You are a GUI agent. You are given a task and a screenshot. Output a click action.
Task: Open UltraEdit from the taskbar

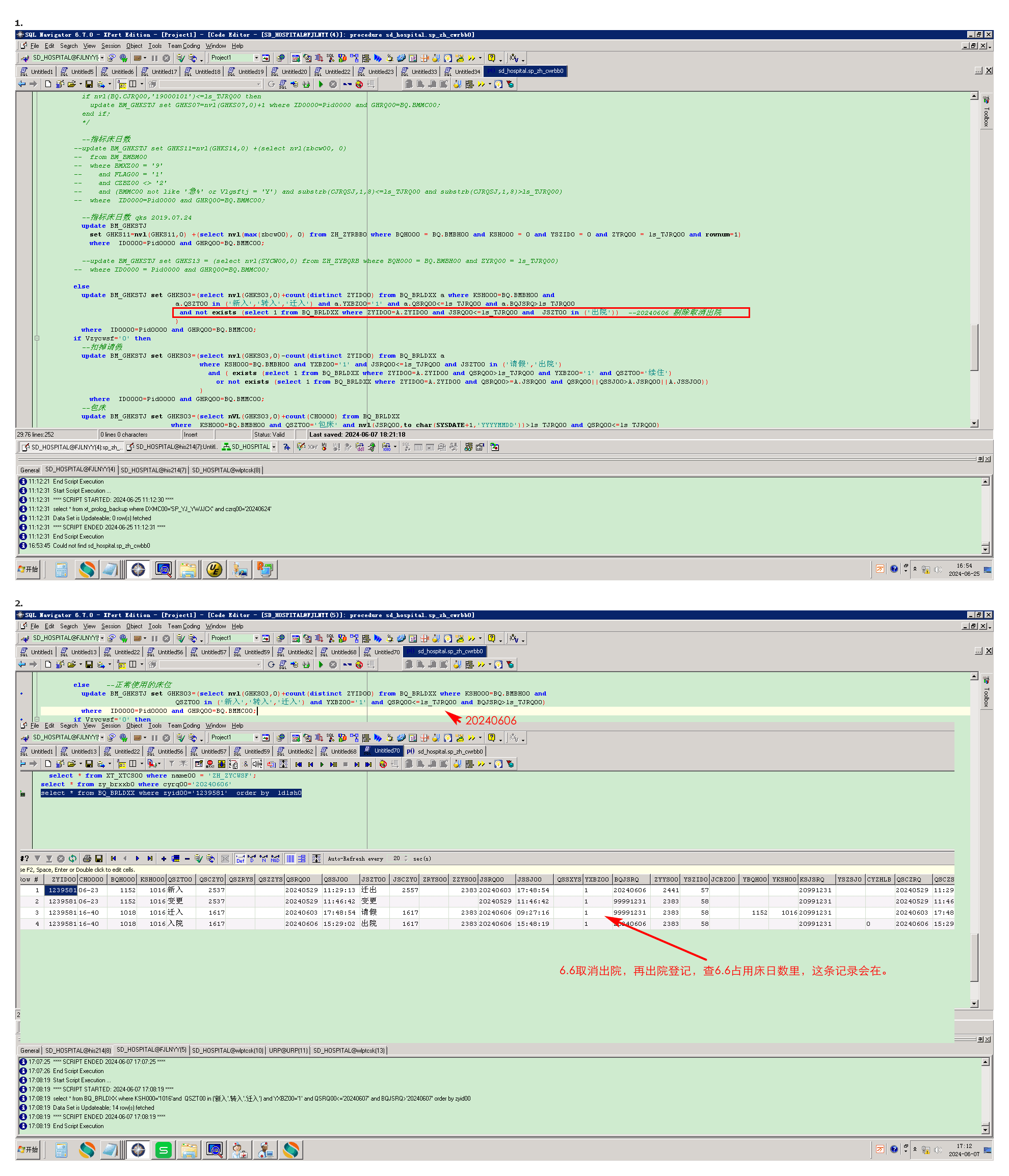(214, 569)
